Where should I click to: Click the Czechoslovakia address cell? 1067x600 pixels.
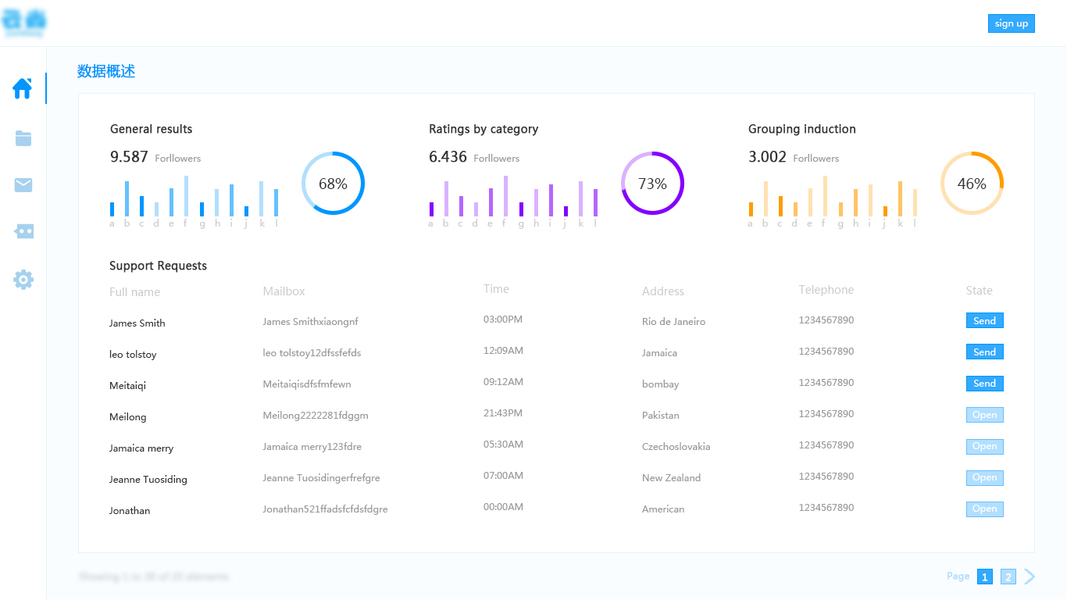(676, 447)
